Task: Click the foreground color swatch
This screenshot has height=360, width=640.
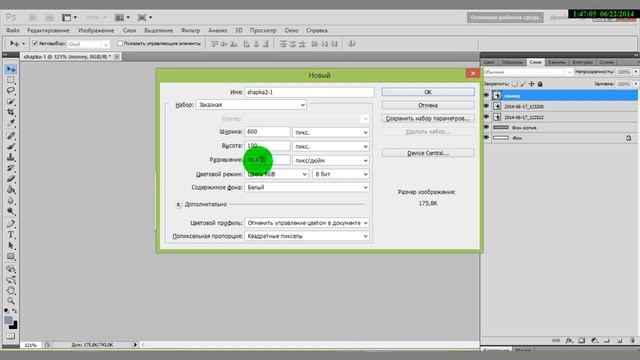Action: (8, 320)
